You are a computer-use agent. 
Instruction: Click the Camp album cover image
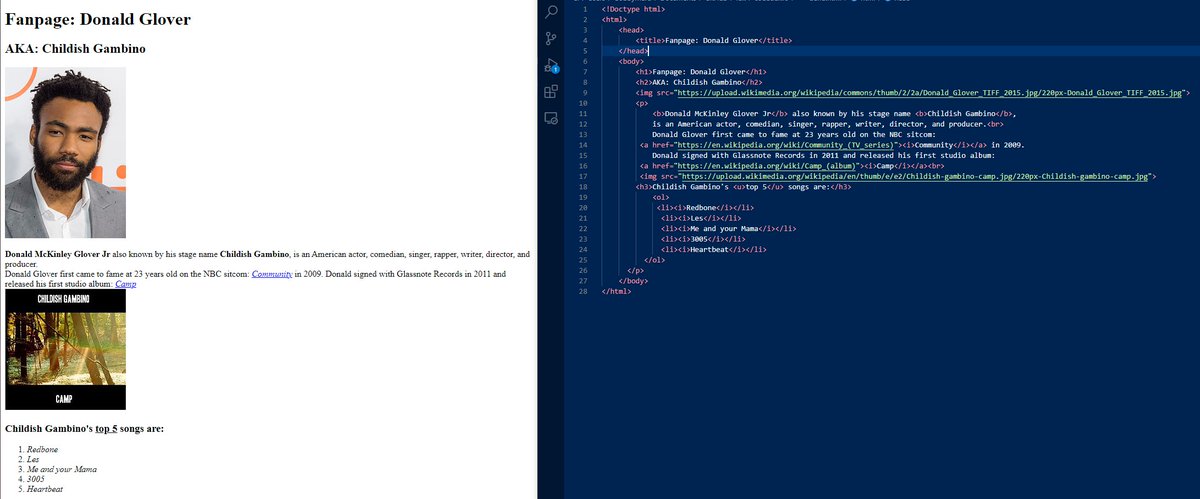65,350
